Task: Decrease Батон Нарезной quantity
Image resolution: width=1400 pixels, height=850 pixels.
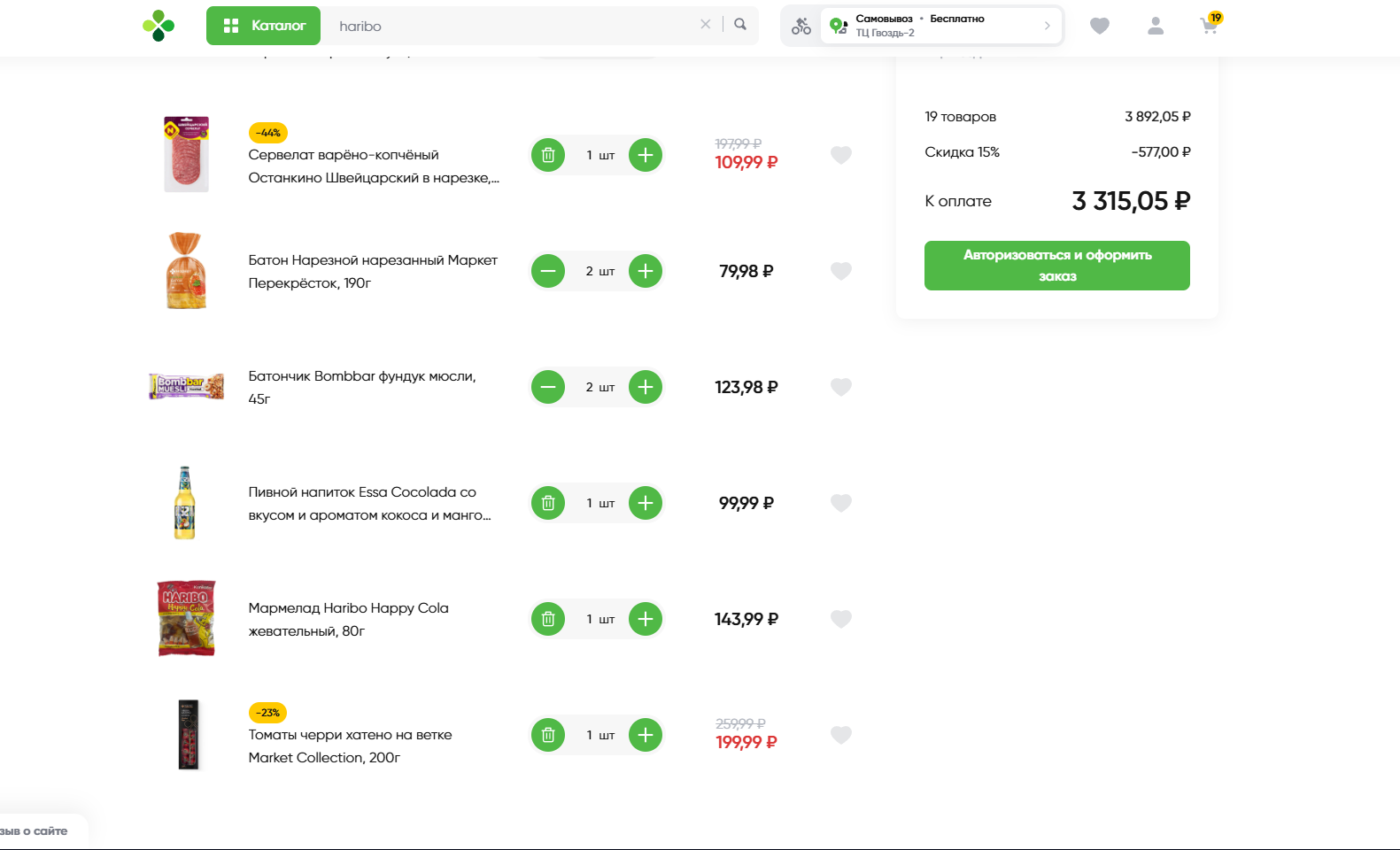Action: 548,271
